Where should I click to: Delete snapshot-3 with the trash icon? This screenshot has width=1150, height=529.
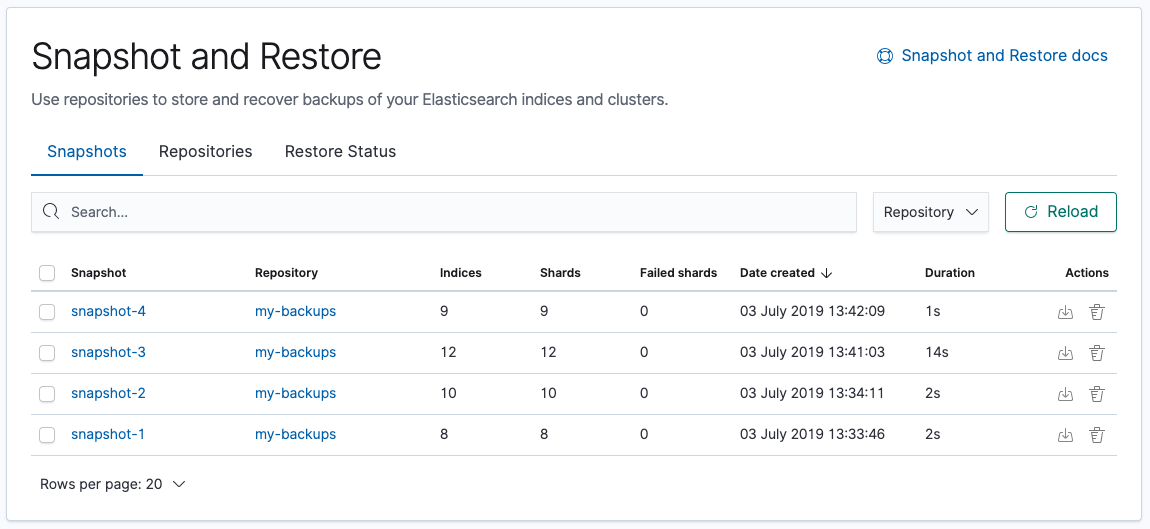point(1096,353)
